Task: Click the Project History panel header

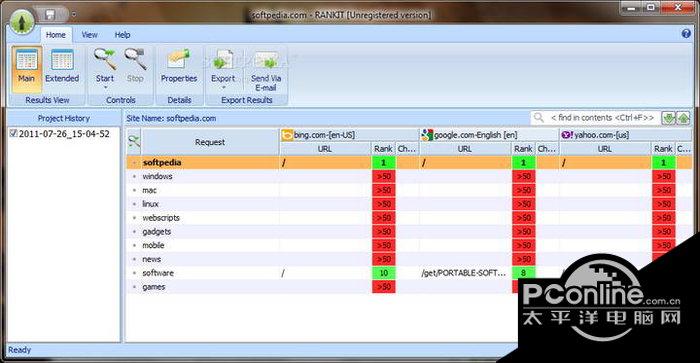Action: 64,118
